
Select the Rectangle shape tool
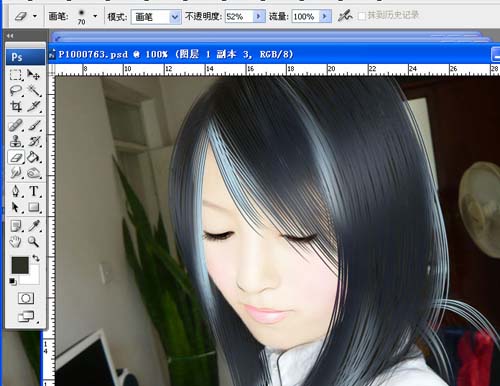[34, 208]
